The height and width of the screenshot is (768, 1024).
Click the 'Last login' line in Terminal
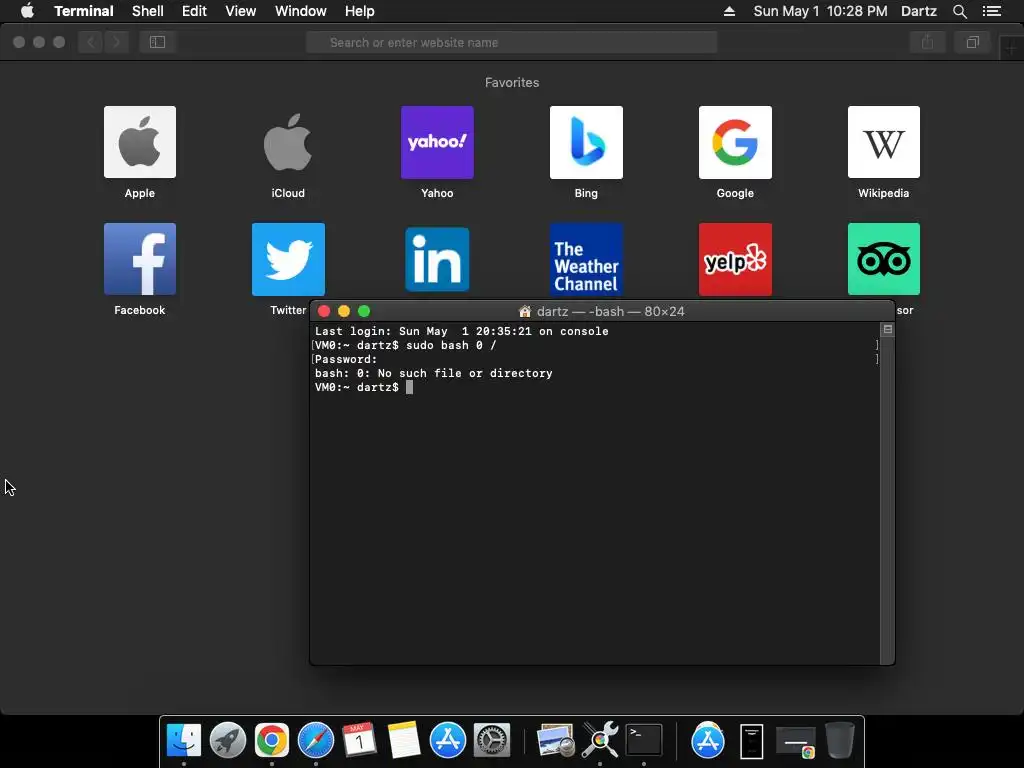tap(462, 331)
